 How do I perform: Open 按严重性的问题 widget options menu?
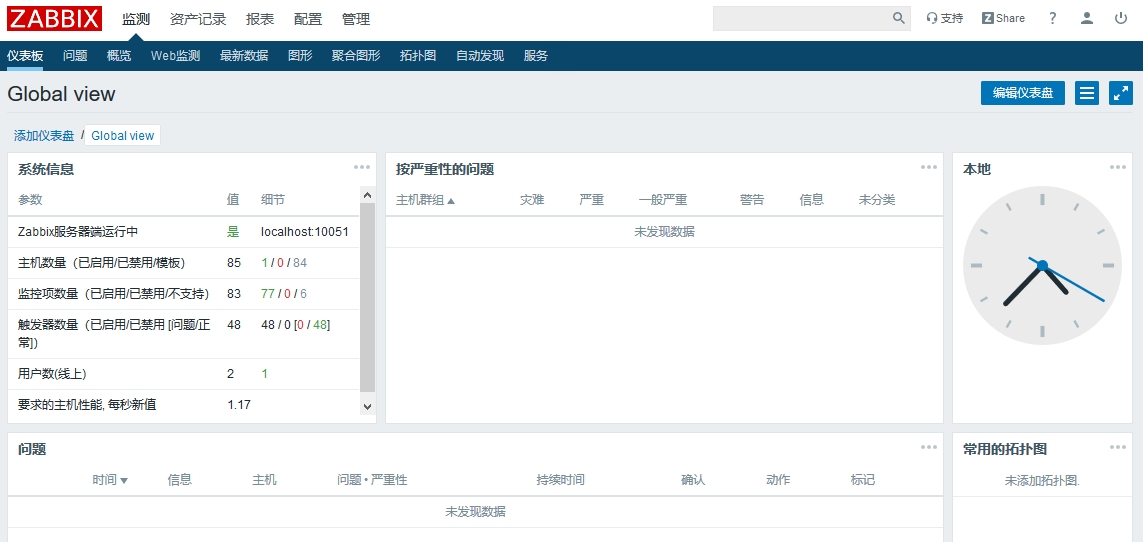[x=929, y=167]
